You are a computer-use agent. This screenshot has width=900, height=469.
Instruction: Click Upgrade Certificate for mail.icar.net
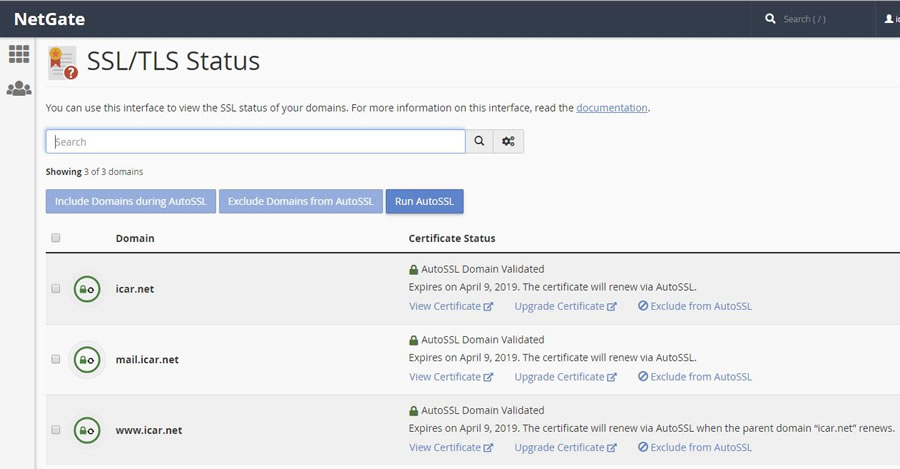tap(565, 377)
